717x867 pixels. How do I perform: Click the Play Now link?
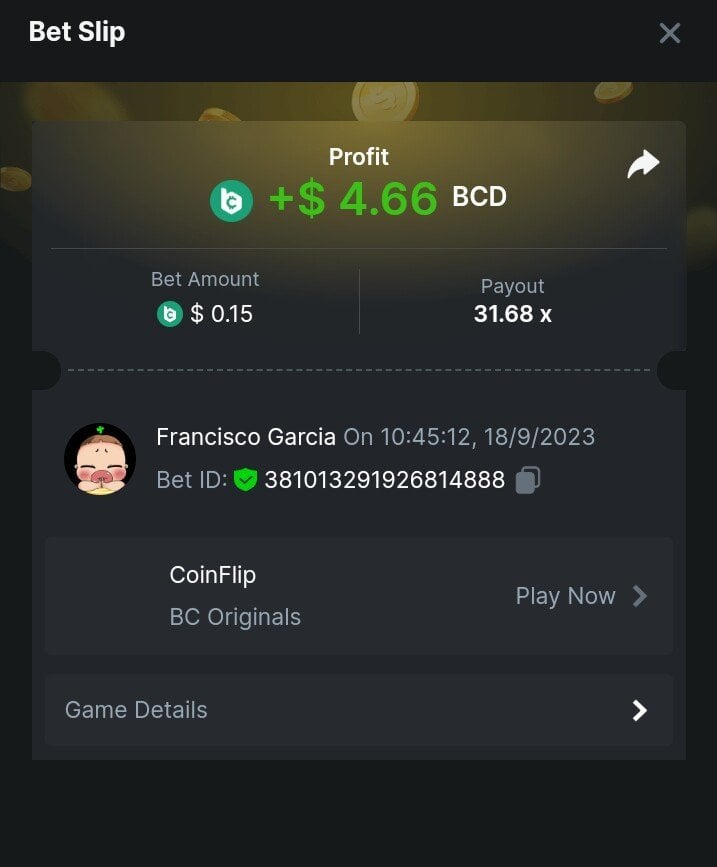pos(566,596)
